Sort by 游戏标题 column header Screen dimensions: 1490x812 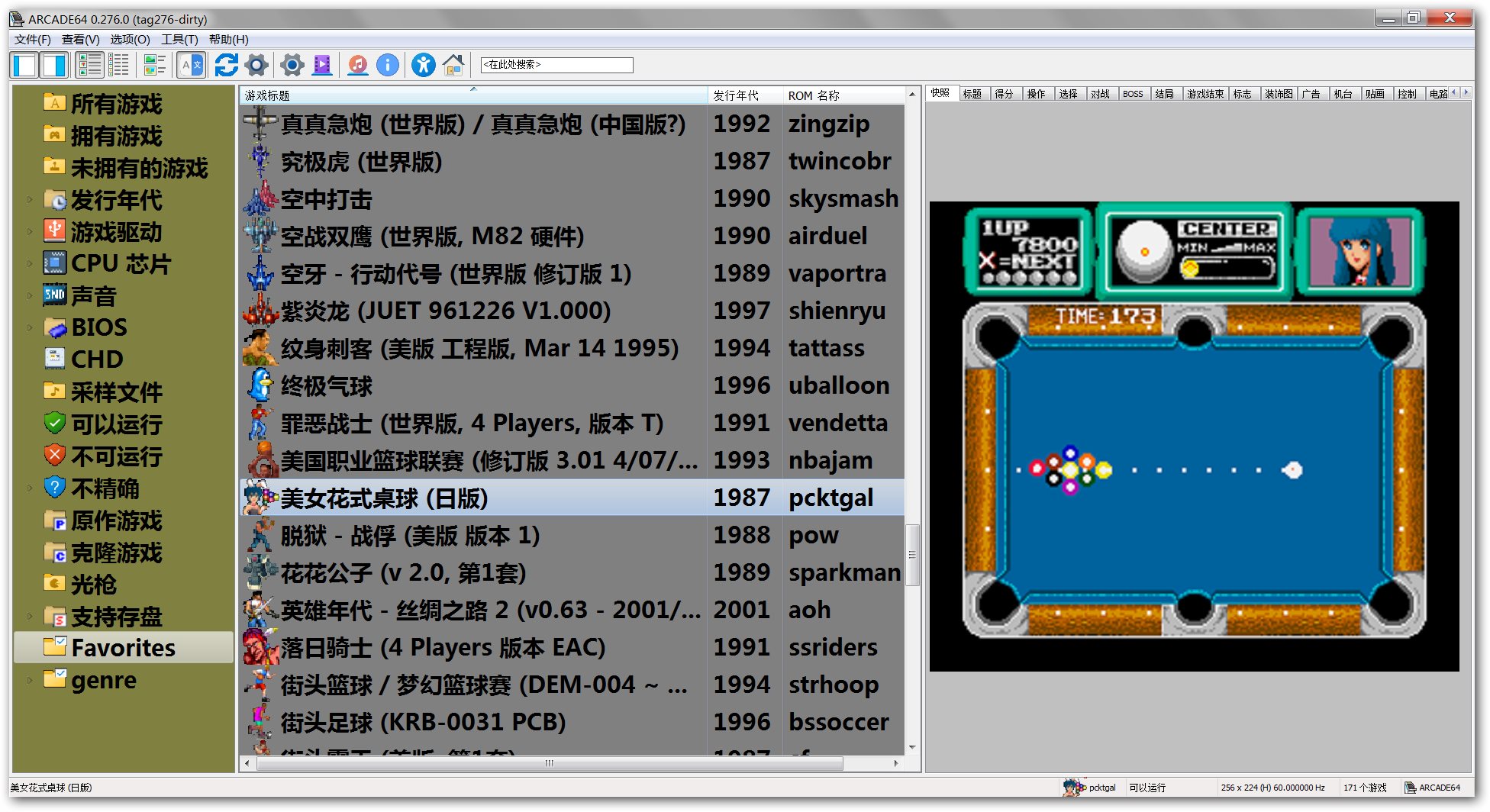coord(474,95)
